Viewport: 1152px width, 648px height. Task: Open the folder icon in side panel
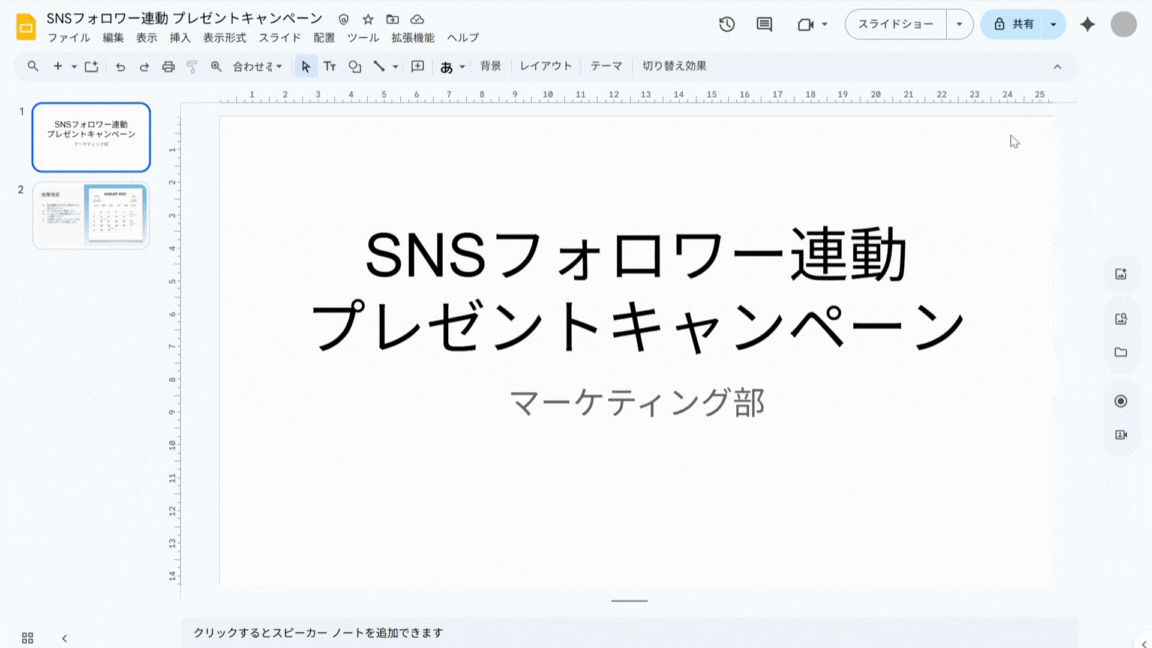1120,353
